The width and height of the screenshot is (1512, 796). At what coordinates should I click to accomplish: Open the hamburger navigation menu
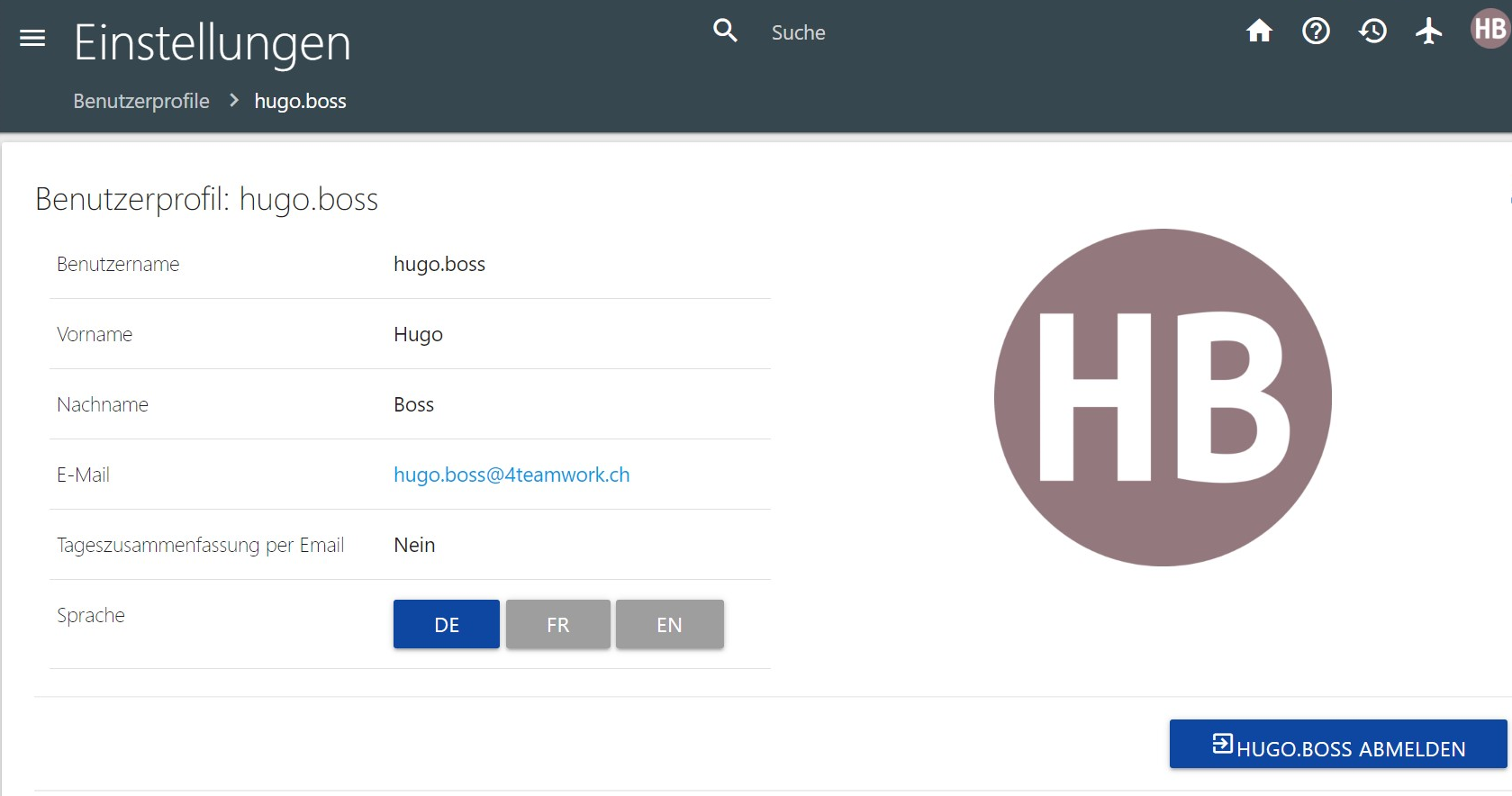32,38
